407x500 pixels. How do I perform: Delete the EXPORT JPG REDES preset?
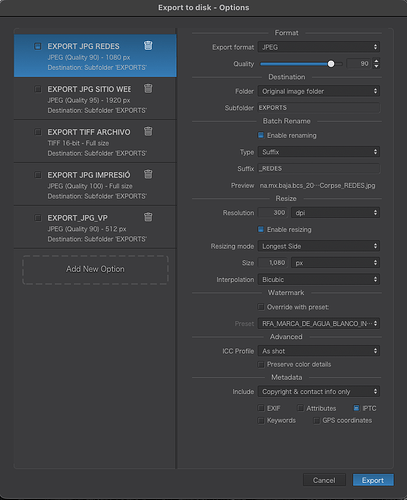pyautogui.click(x=148, y=45)
